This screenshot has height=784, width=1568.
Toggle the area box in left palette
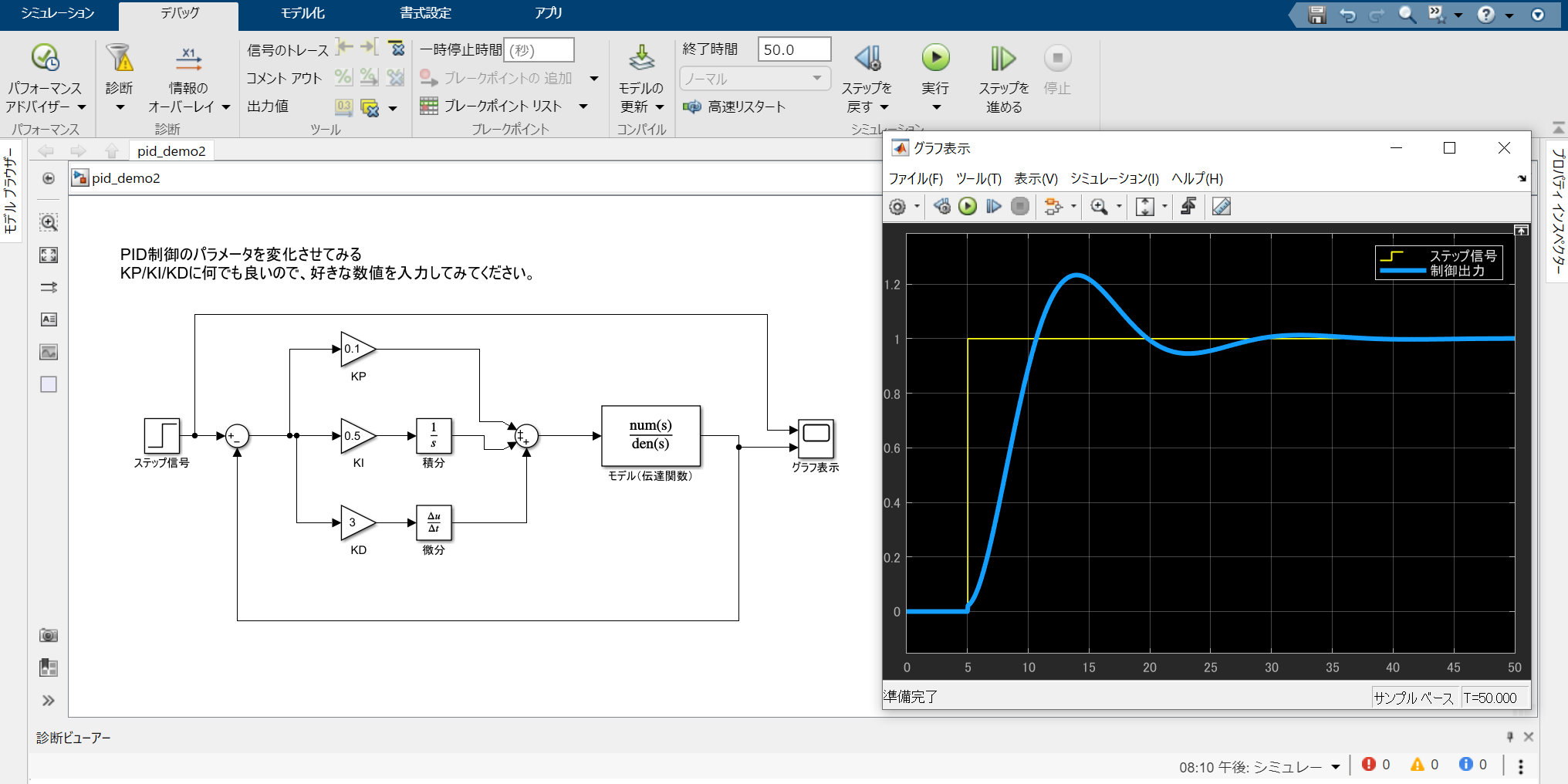click(x=49, y=384)
